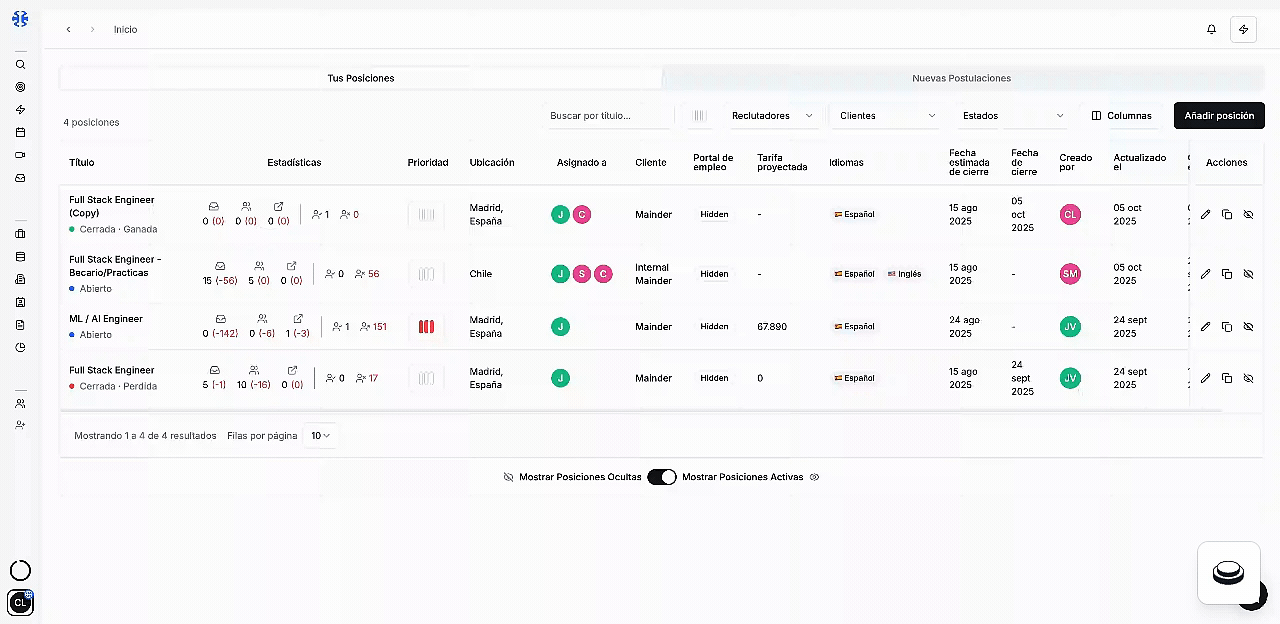Click the Añadir posición button

(x=1219, y=116)
